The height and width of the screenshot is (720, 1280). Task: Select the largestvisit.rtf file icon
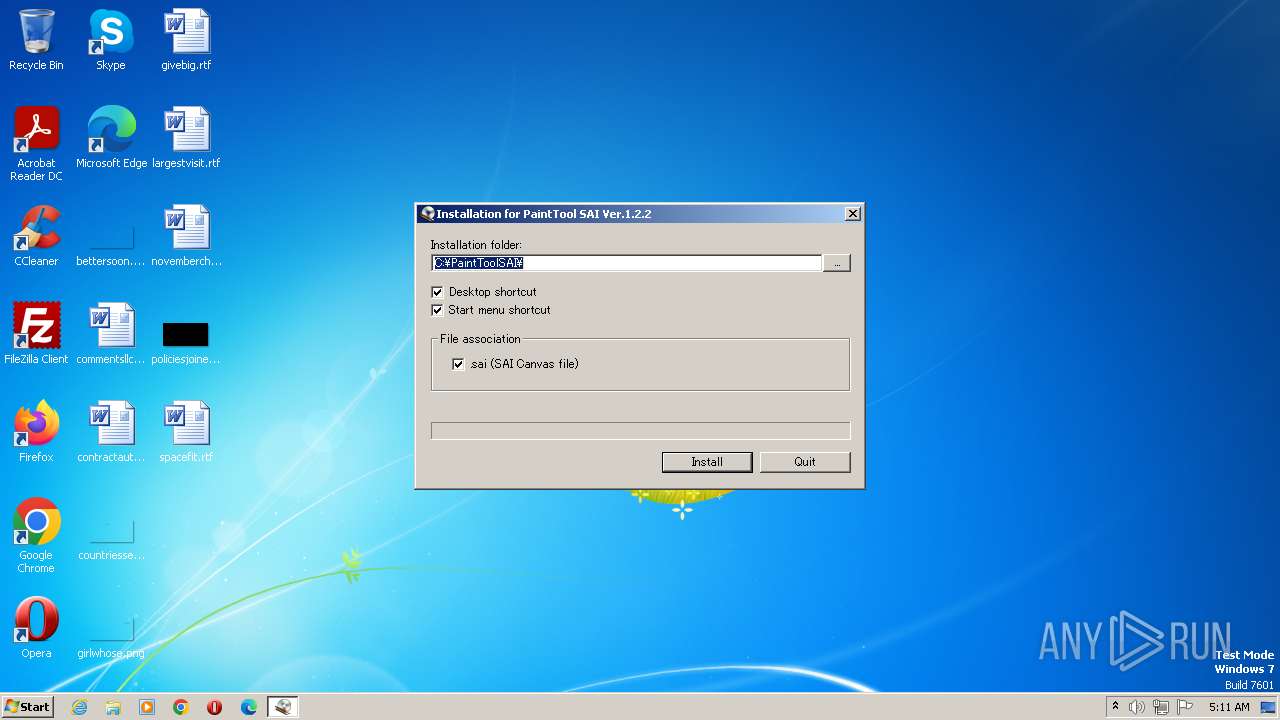point(186,138)
